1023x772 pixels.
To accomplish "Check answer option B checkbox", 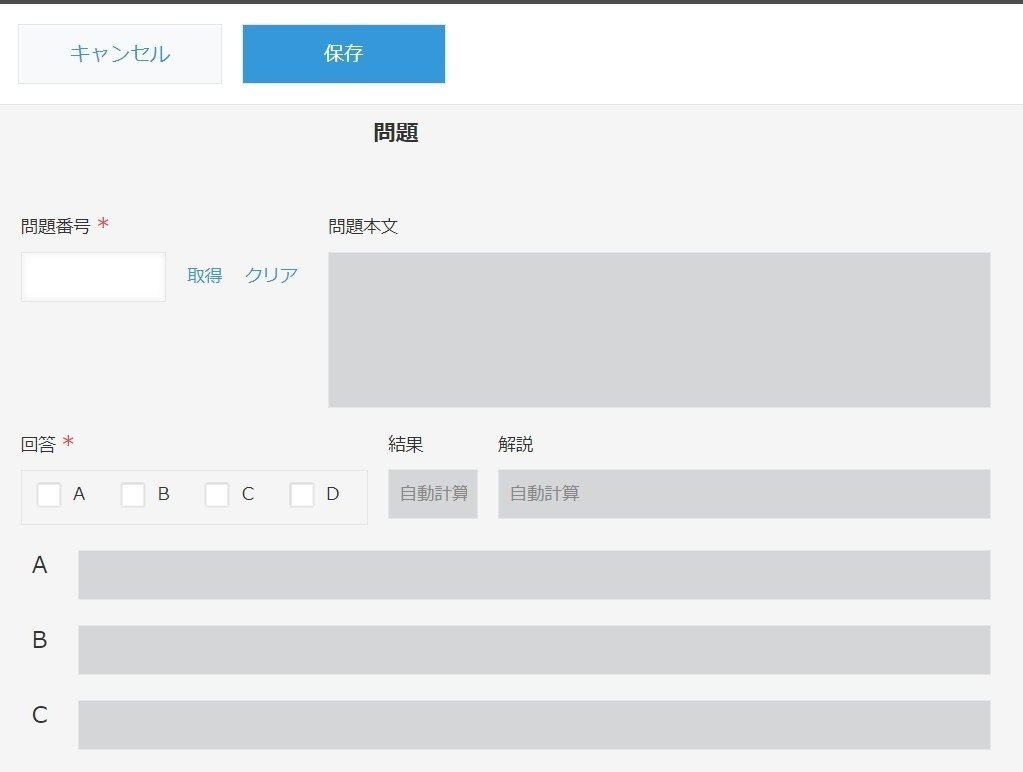I will pyautogui.click(x=133, y=495).
